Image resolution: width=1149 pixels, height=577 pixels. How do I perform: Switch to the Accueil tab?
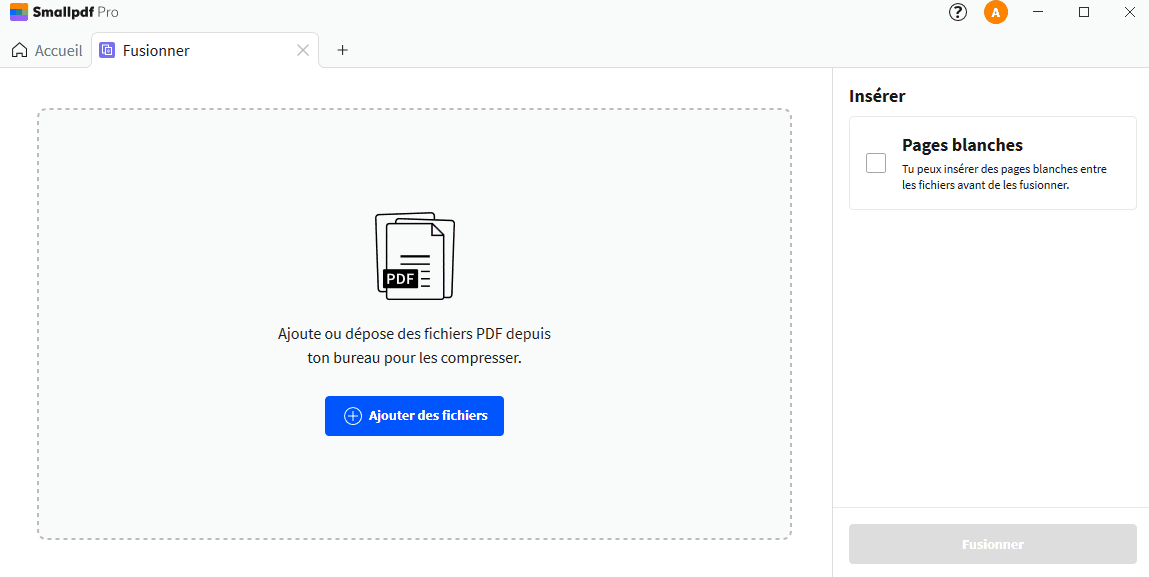click(x=47, y=51)
